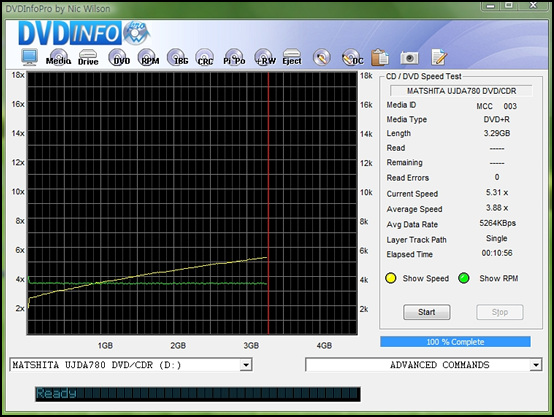Screen dimensions: 554x417
Task: Expand the ADVANCED COMMANDS dropdown
Action: pyautogui.click(x=536, y=365)
